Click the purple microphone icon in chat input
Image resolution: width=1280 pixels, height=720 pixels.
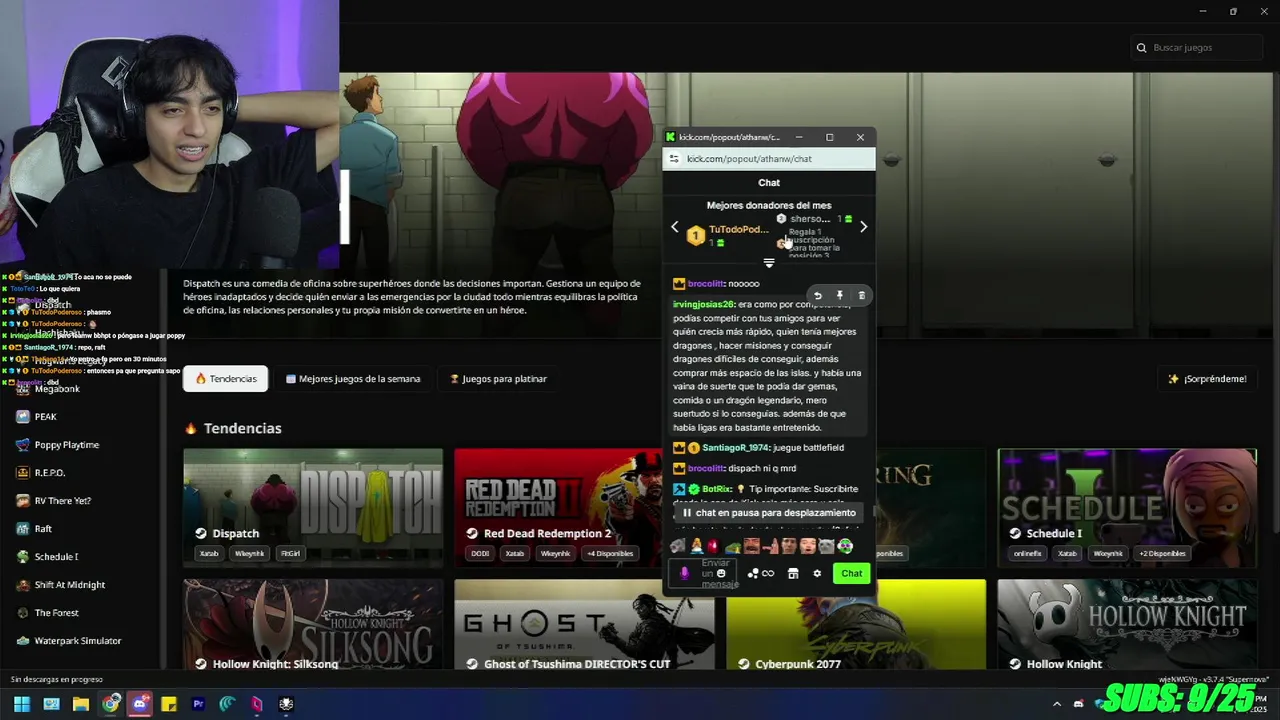(x=684, y=573)
